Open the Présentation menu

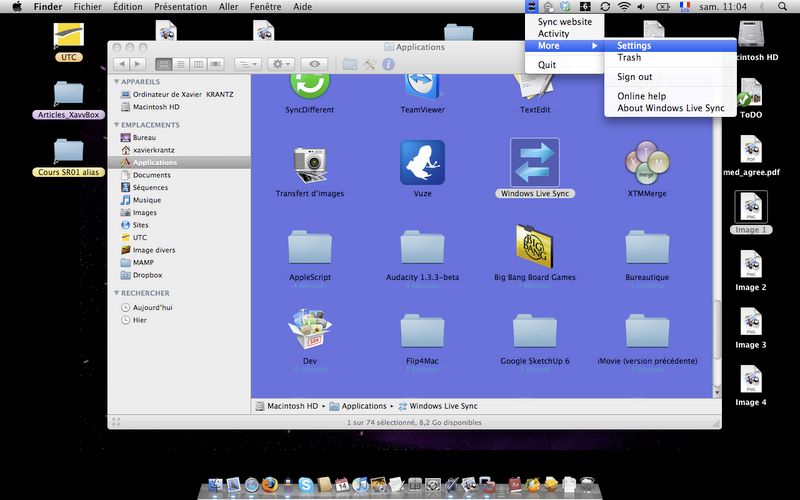tap(181, 7)
